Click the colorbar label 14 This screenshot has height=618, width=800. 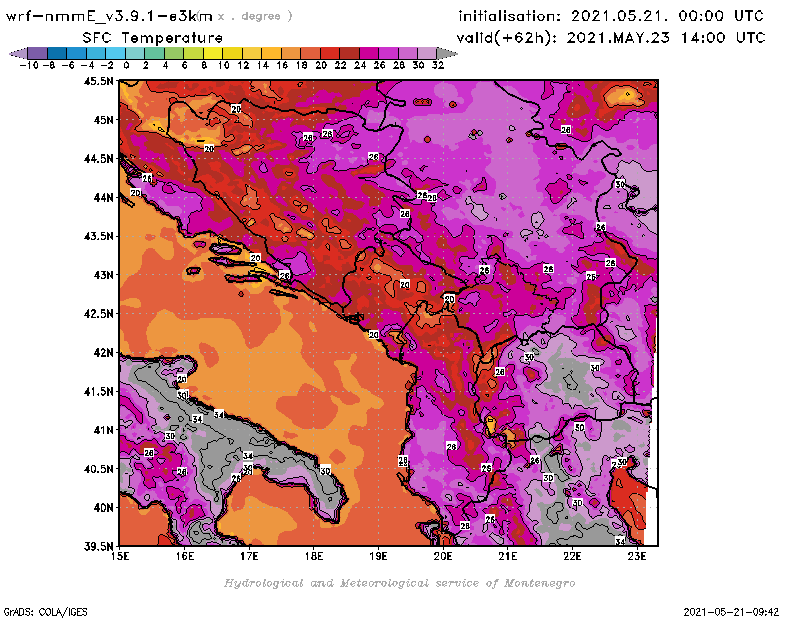262,65
